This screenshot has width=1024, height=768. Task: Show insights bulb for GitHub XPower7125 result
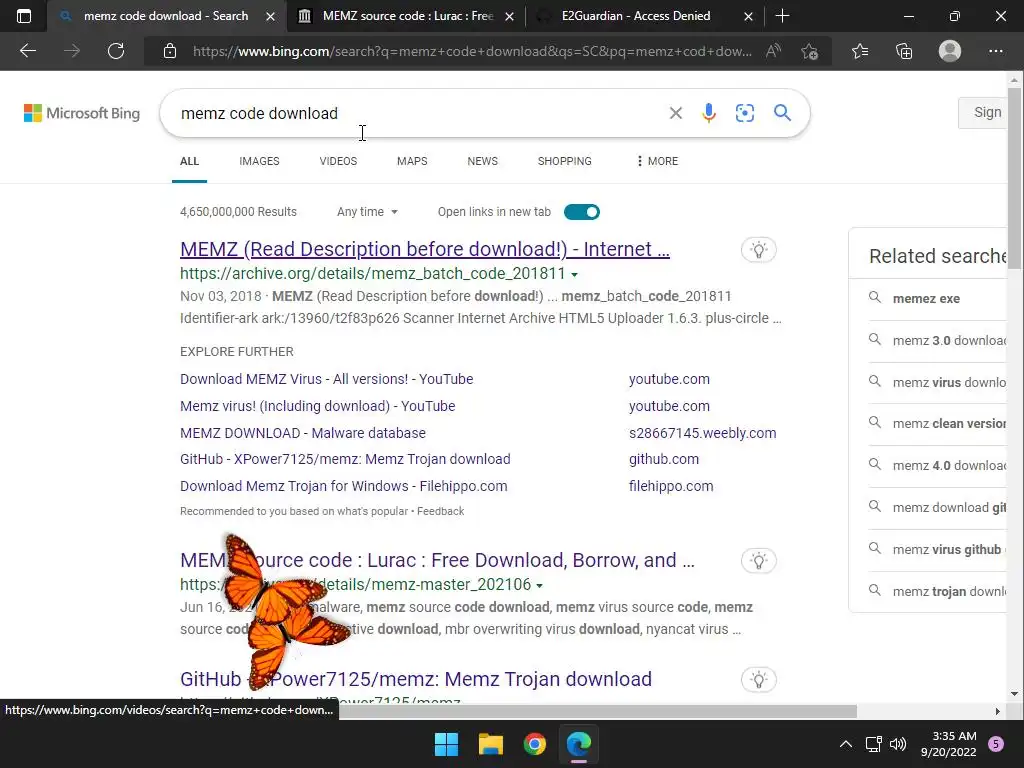click(x=759, y=680)
